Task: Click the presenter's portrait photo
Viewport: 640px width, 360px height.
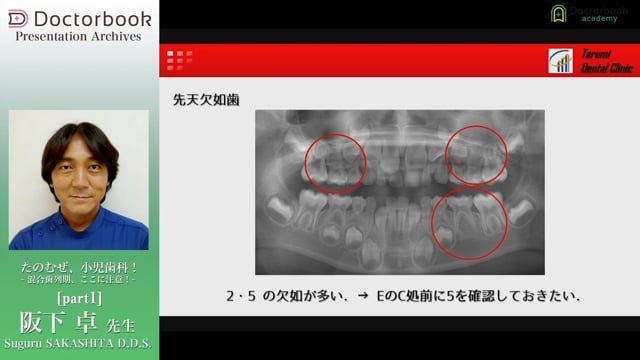Action: [79, 180]
